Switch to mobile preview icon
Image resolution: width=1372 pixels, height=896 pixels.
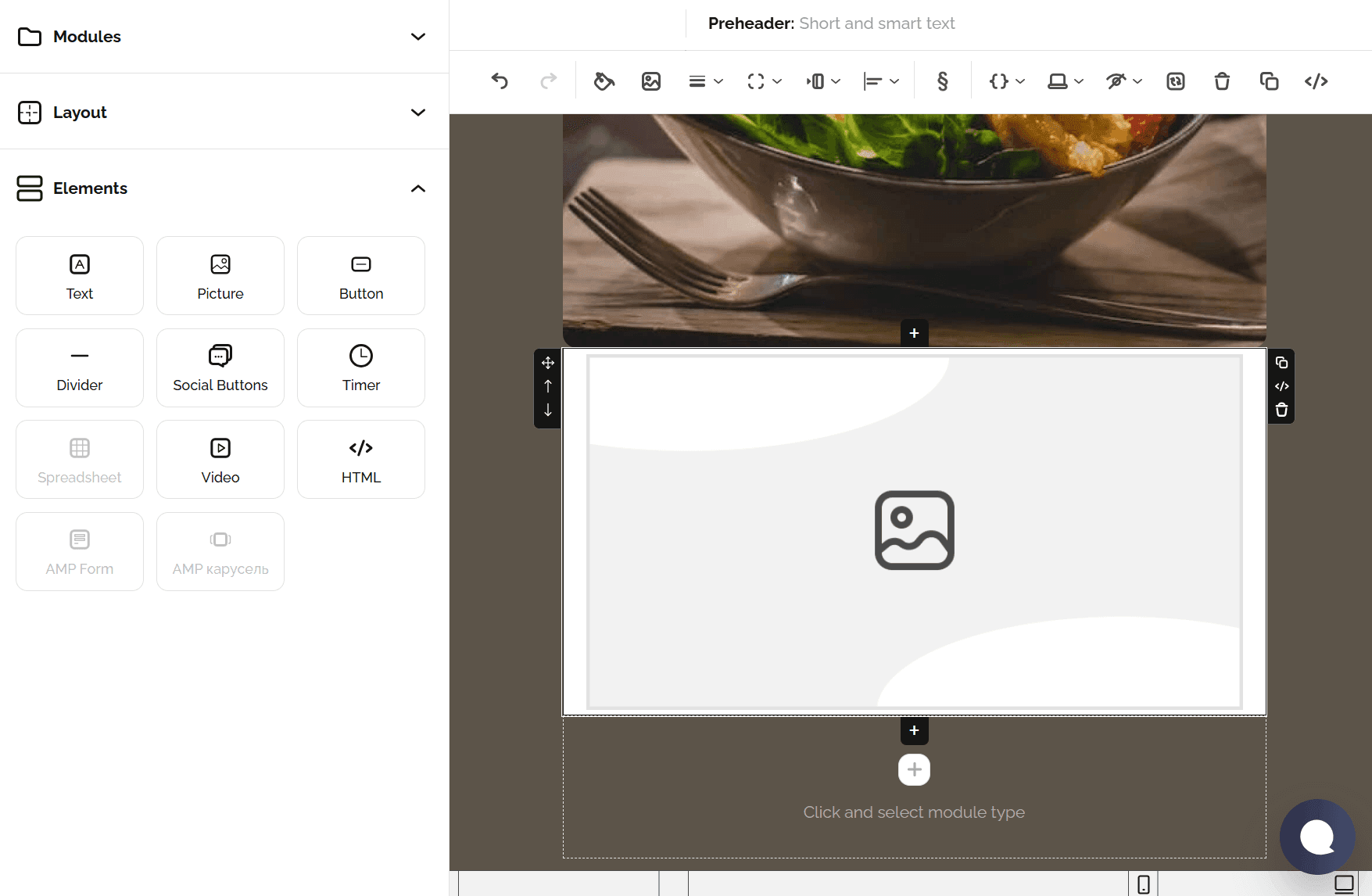pos(1143,884)
